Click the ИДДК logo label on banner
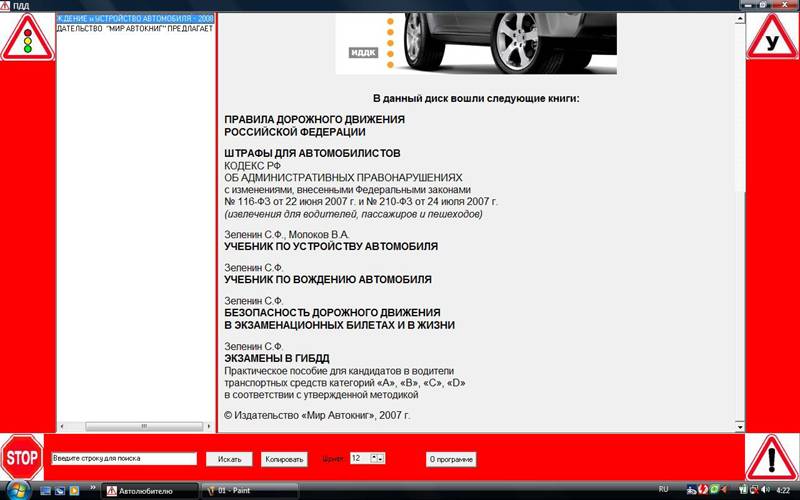The width and height of the screenshot is (800, 500). (364, 52)
